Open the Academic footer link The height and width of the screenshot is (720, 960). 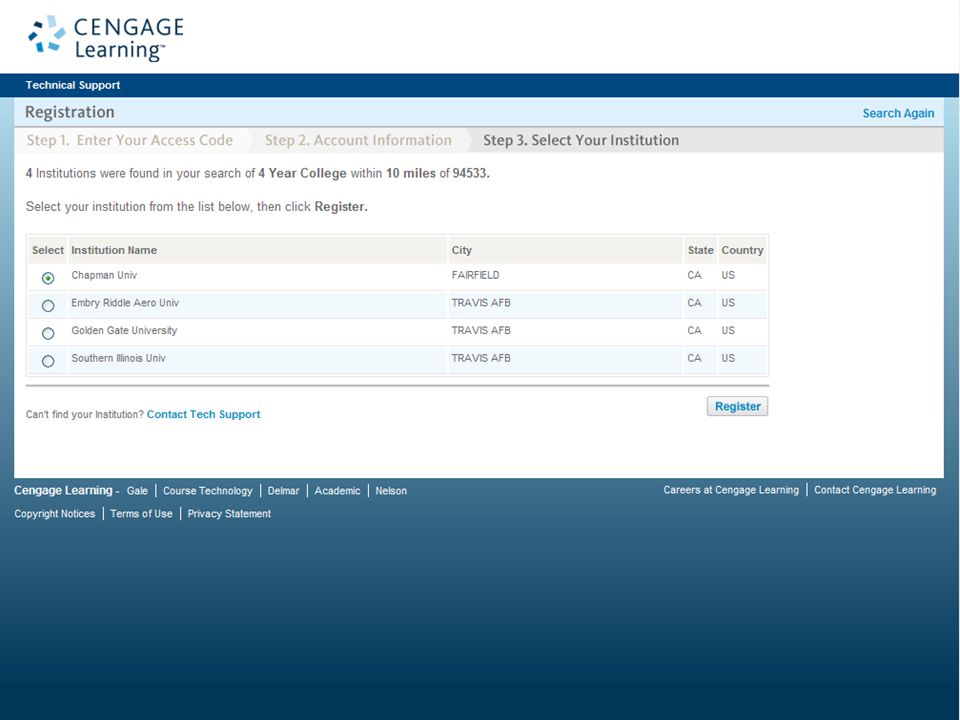(337, 491)
